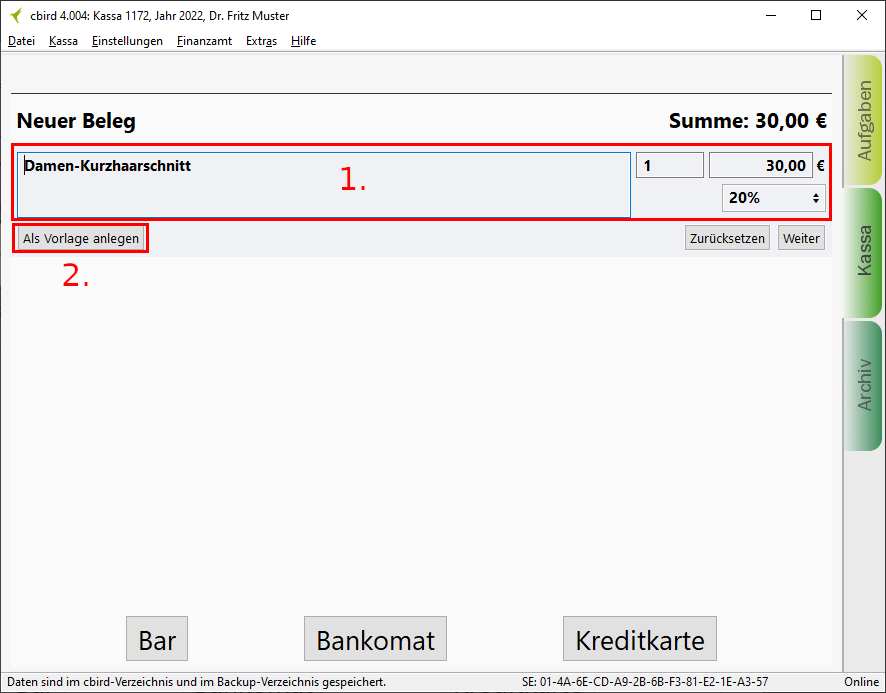
Task: Click the price field showing 30,00
Action: pyautogui.click(x=760, y=166)
